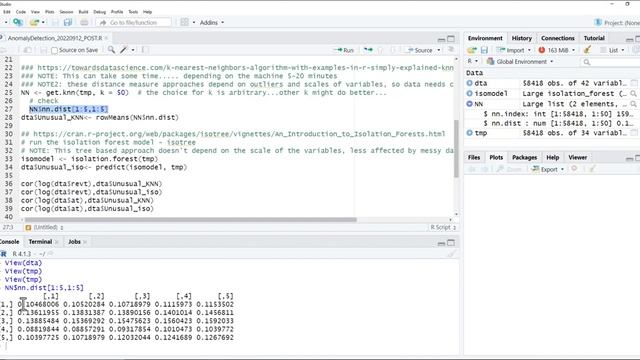Minimize the console pane
This screenshot has width=640, height=360.
[441, 243]
